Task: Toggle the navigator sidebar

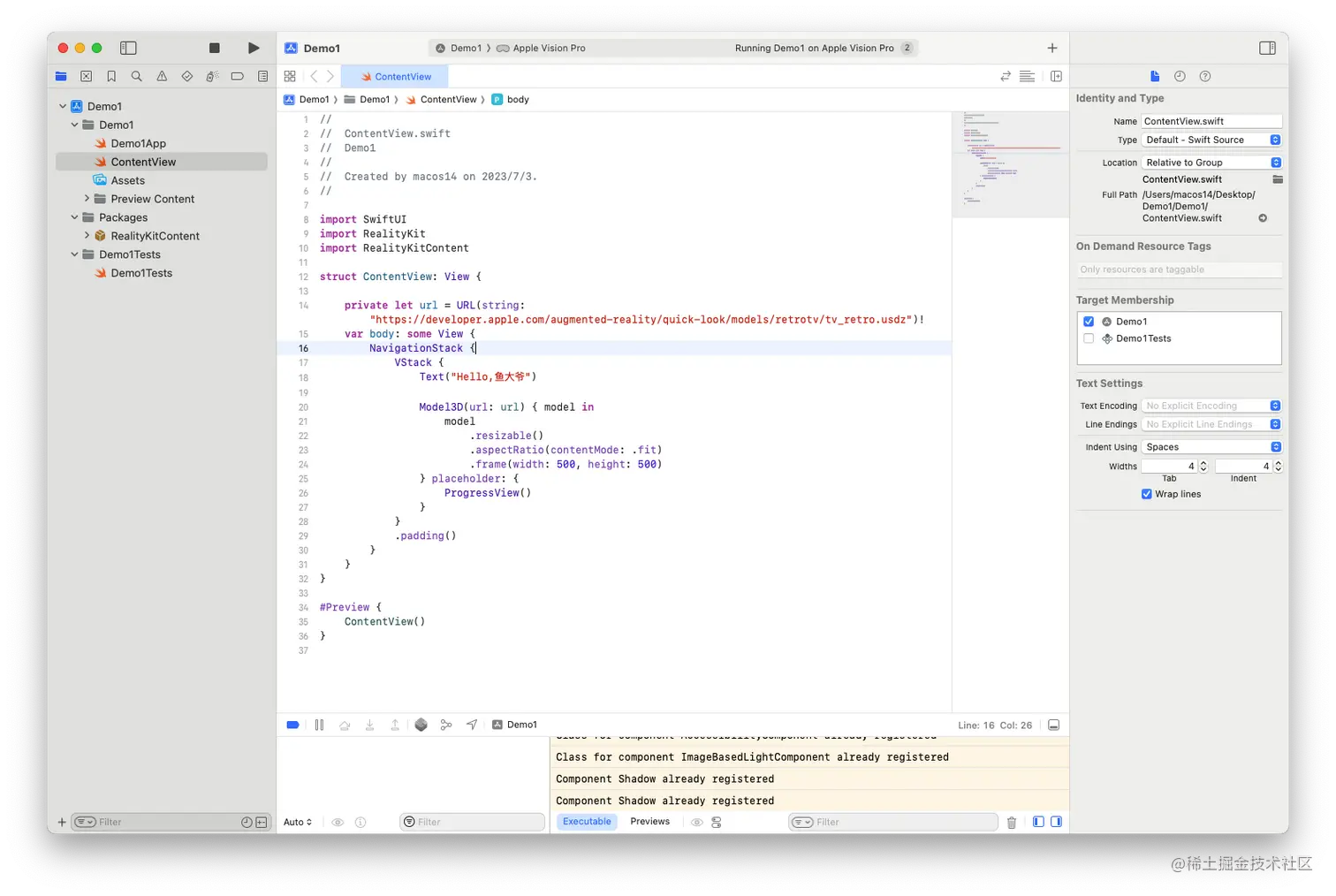Action: click(128, 48)
